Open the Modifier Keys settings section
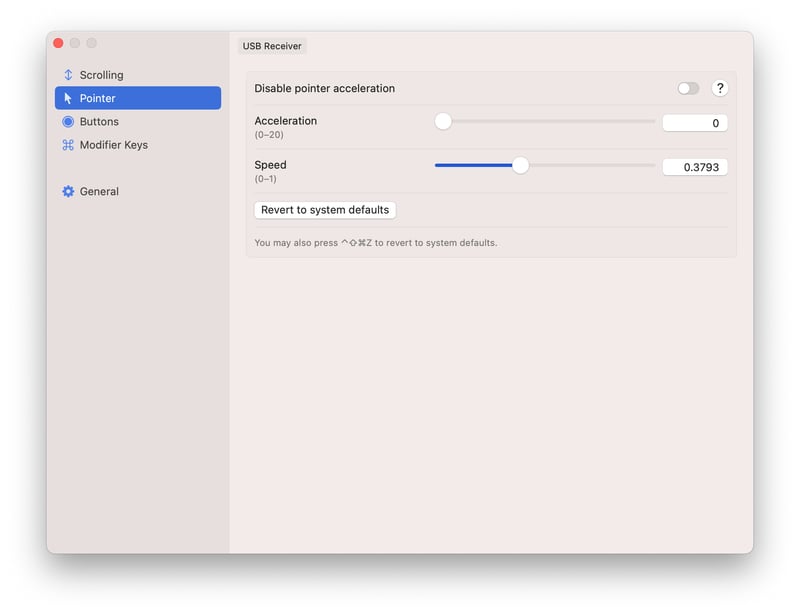 click(x=113, y=145)
